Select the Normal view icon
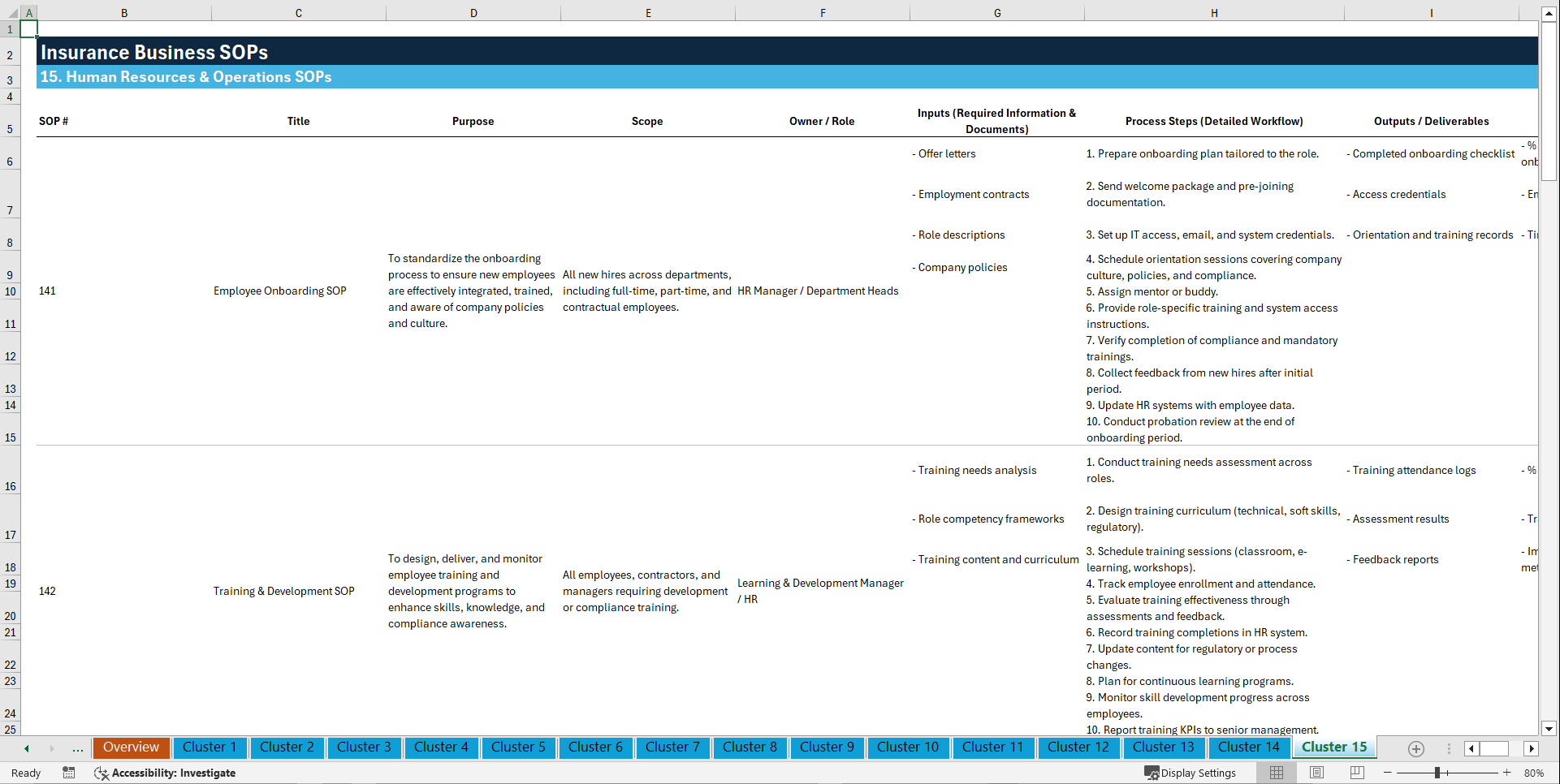The image size is (1560, 784). [x=1276, y=773]
